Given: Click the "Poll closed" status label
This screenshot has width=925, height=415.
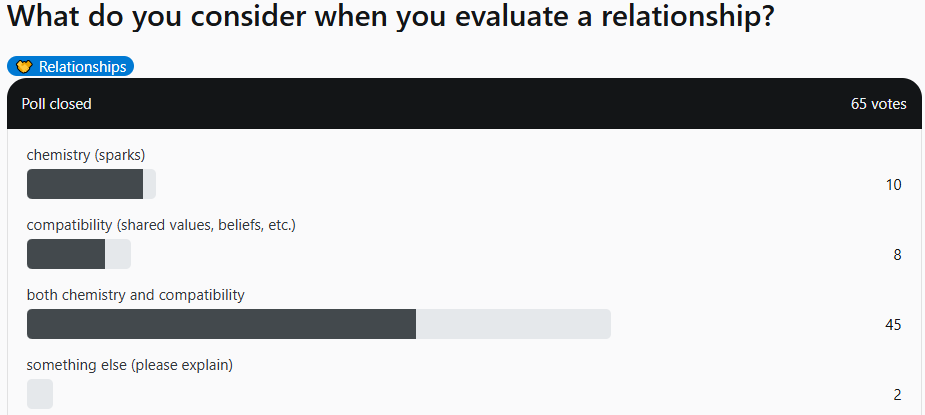Looking at the screenshot, I should [56, 104].
